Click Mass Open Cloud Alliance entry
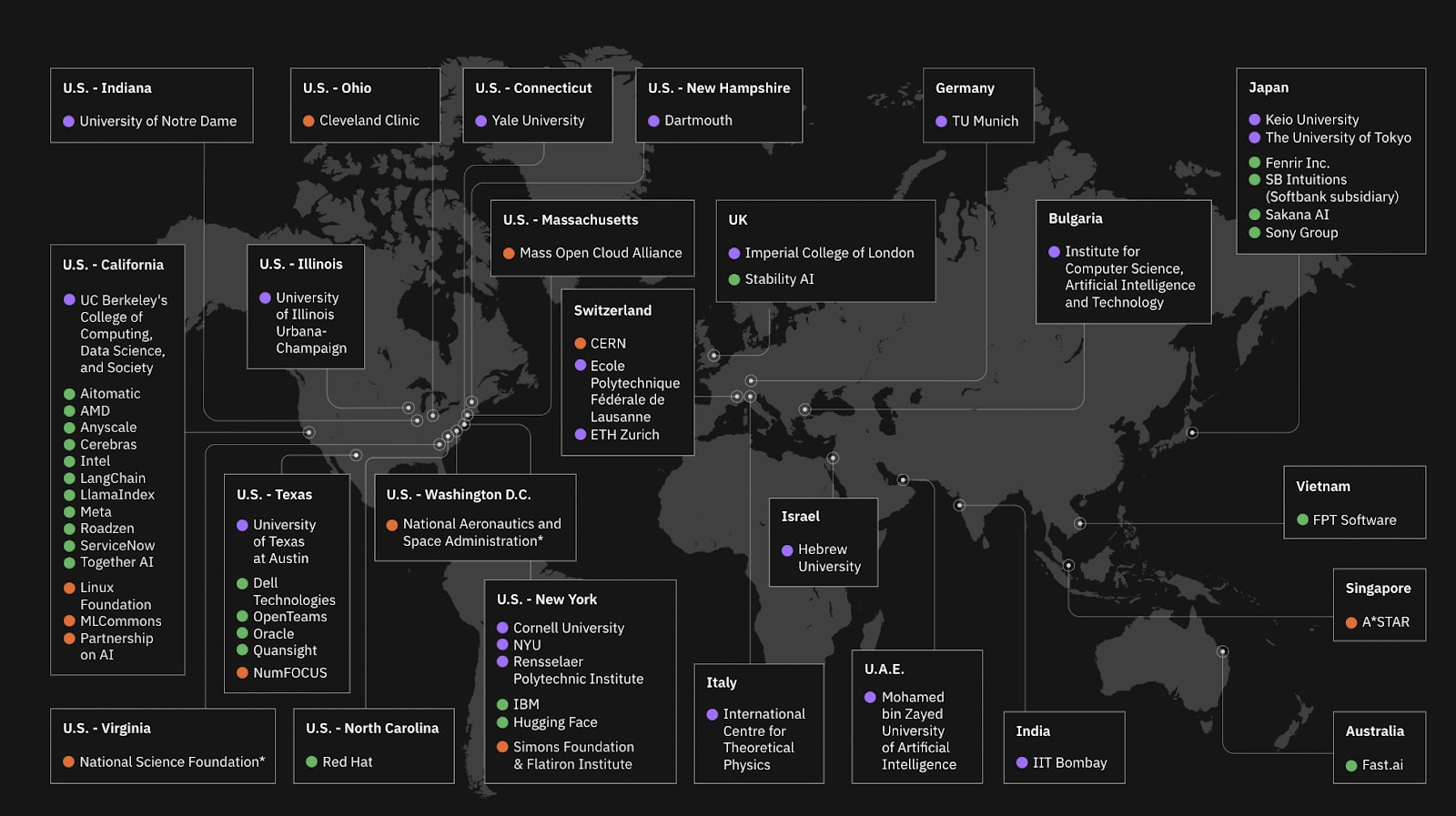 [x=592, y=253]
